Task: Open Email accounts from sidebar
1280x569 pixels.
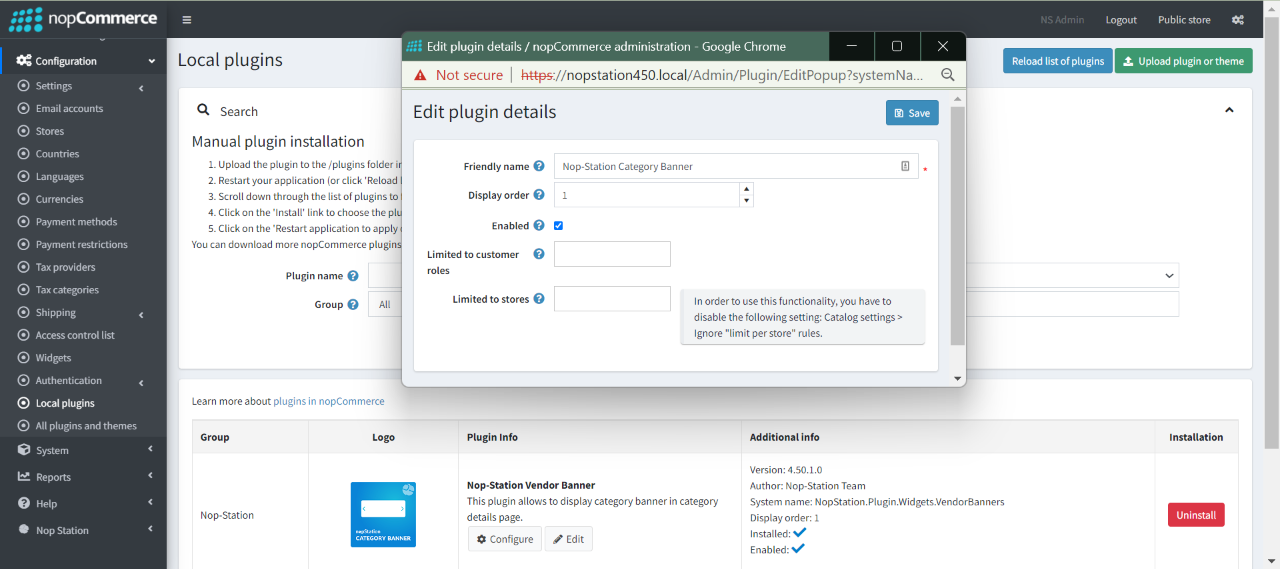Action: [69, 108]
